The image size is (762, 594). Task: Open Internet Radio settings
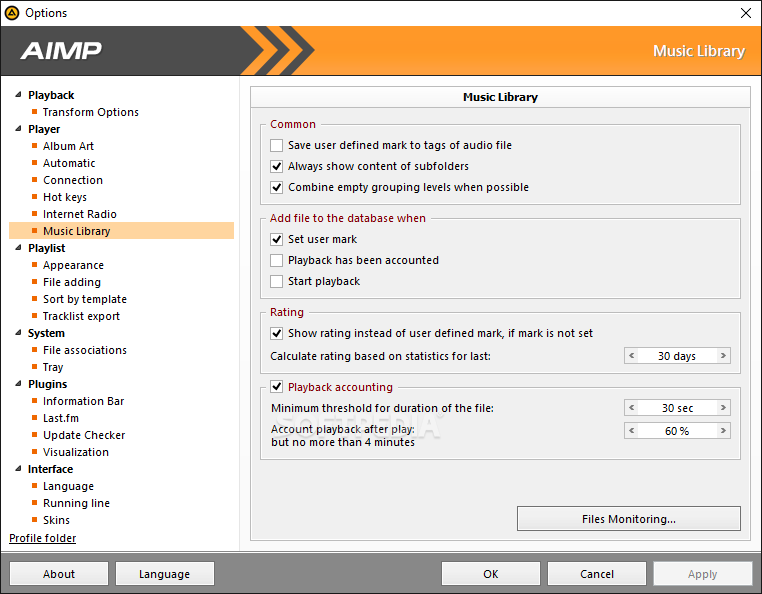tap(80, 214)
